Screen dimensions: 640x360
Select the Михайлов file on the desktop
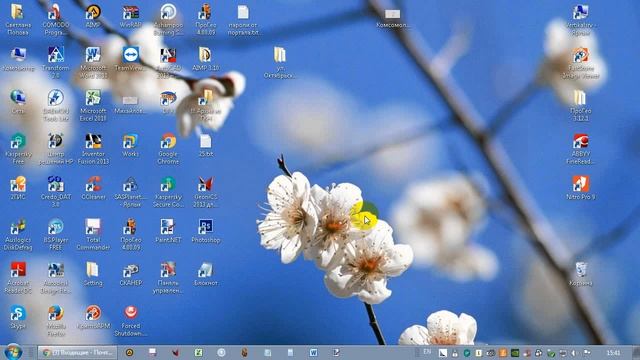point(131,104)
